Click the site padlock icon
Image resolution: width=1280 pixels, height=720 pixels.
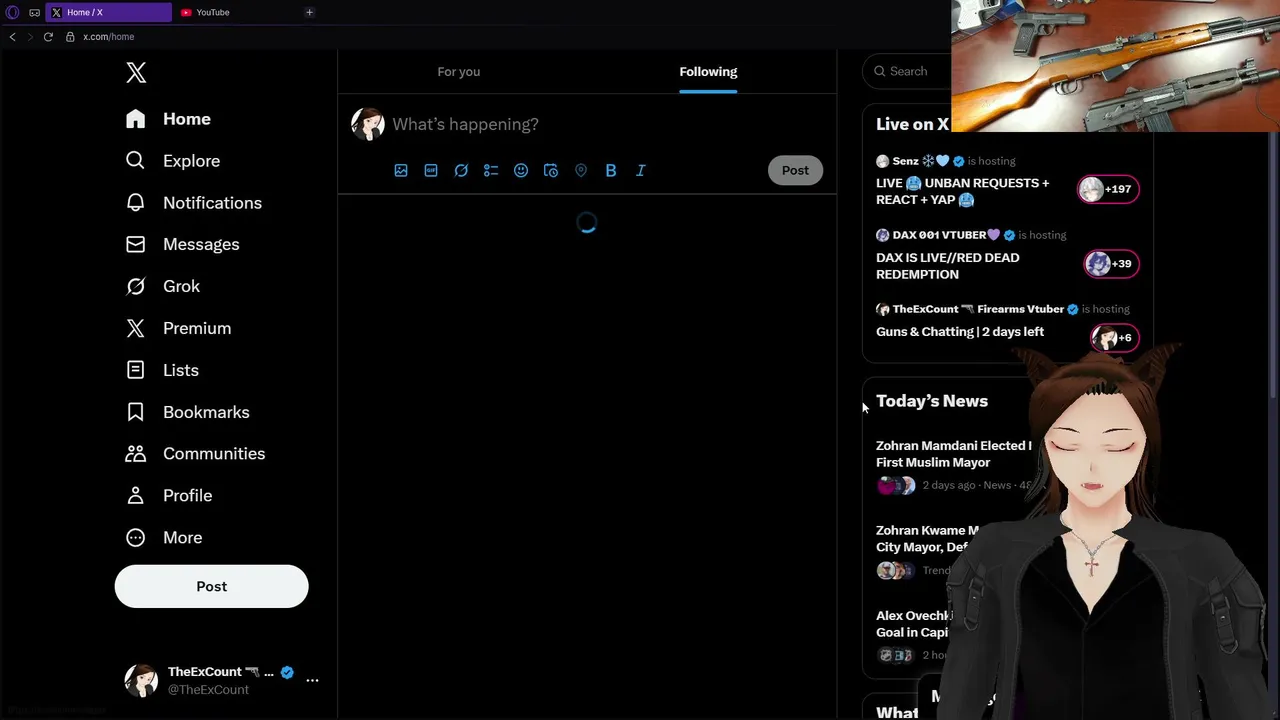tap(70, 37)
